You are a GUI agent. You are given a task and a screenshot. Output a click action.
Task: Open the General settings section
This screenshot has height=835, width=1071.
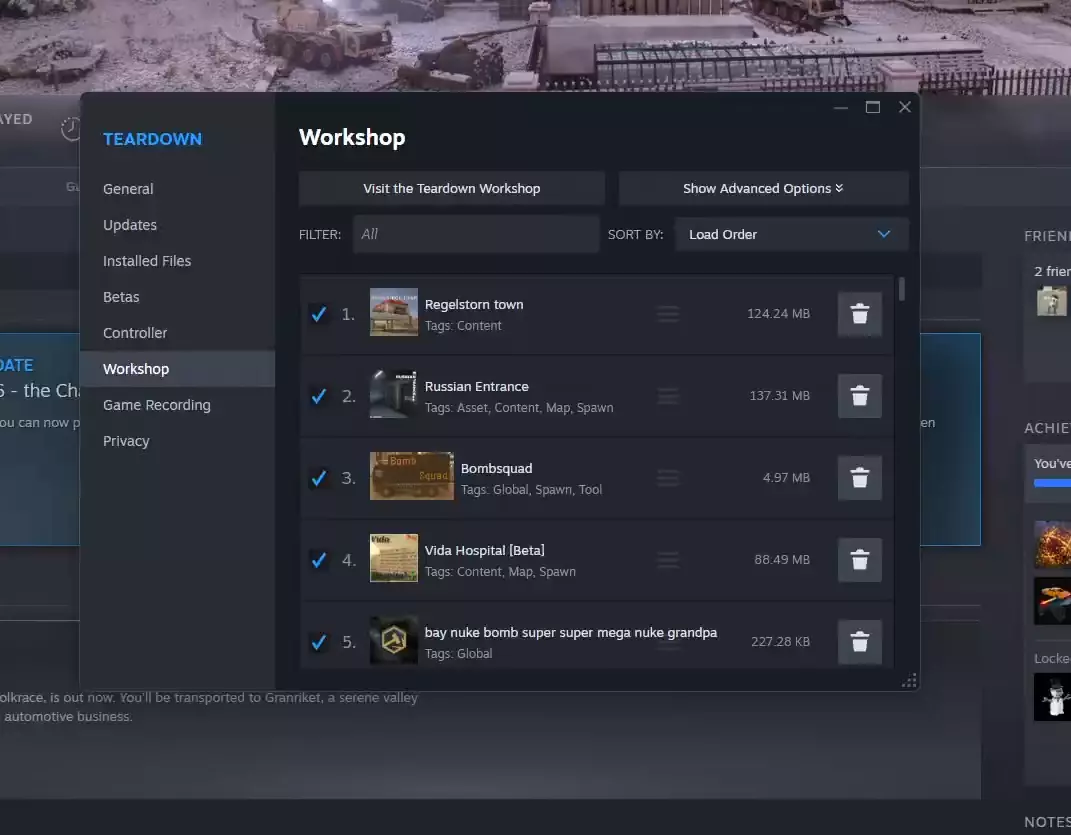(178, 189)
